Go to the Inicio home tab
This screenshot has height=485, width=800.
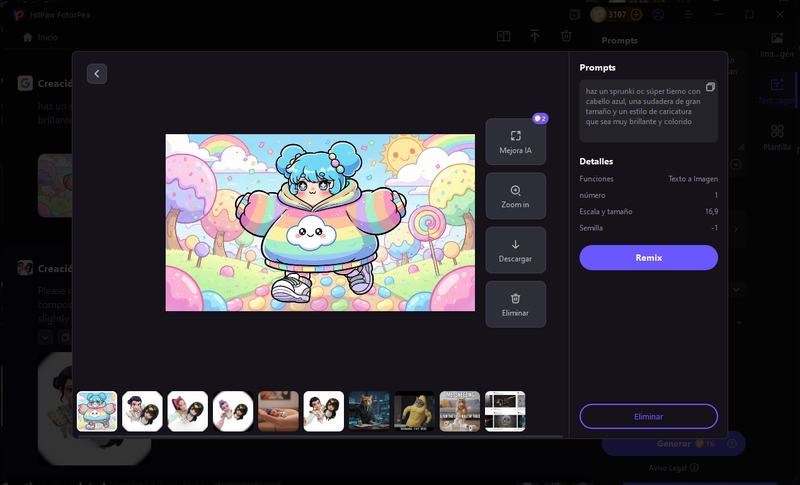[40, 37]
